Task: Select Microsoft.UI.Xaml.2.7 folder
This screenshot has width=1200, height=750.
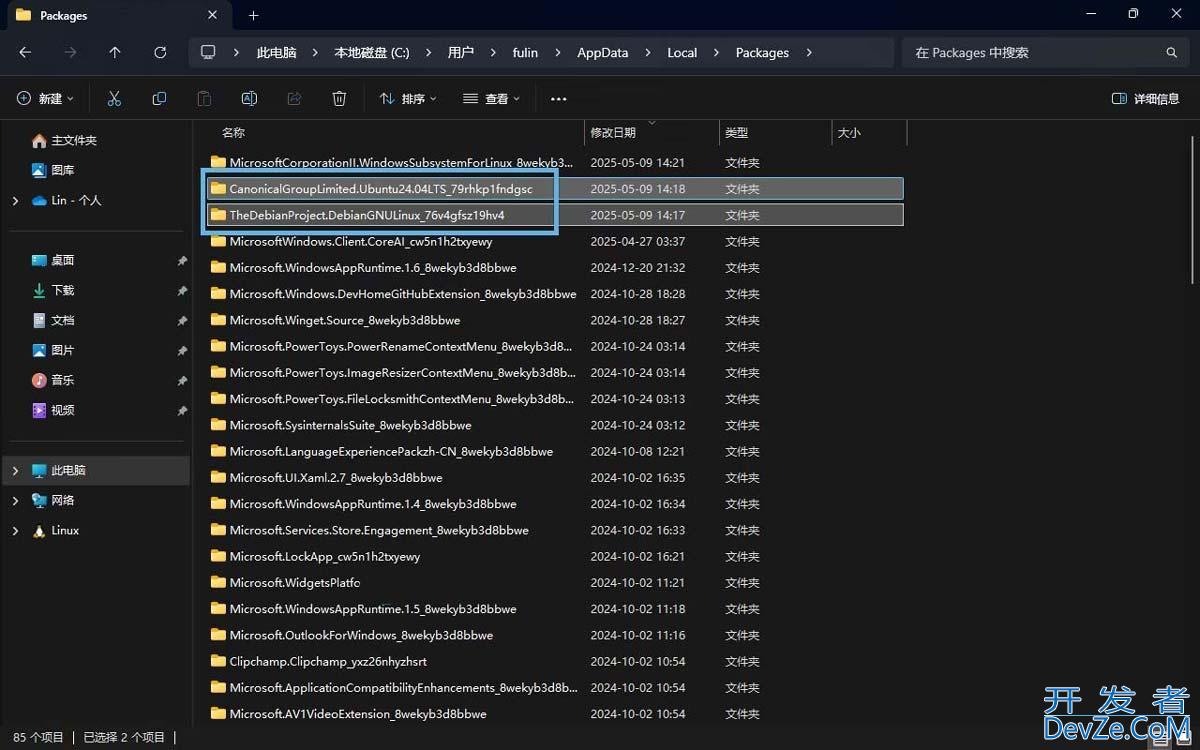Action: (555, 477)
